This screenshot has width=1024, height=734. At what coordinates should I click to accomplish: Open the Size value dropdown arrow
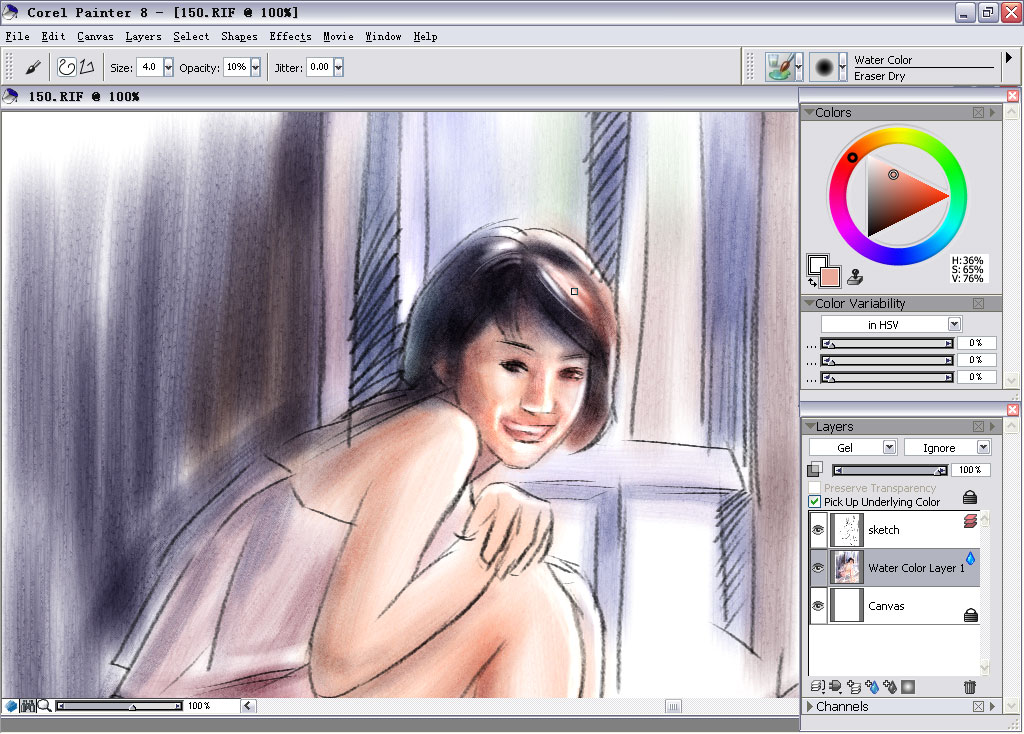(x=168, y=67)
